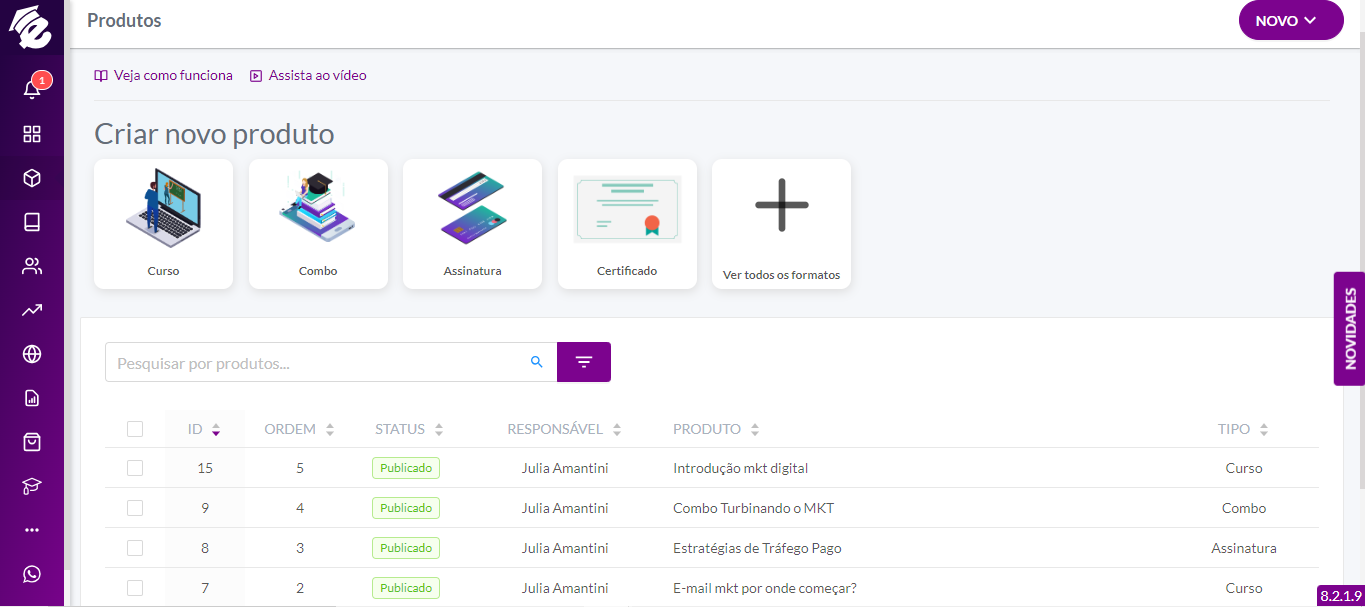1365x607 pixels.
Task: Toggle the select-all checkbox in table header
Action: 135,429
